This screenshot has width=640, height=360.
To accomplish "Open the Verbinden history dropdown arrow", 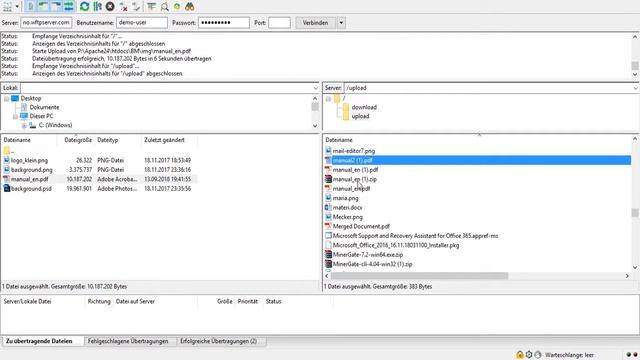I will tap(341, 23).
